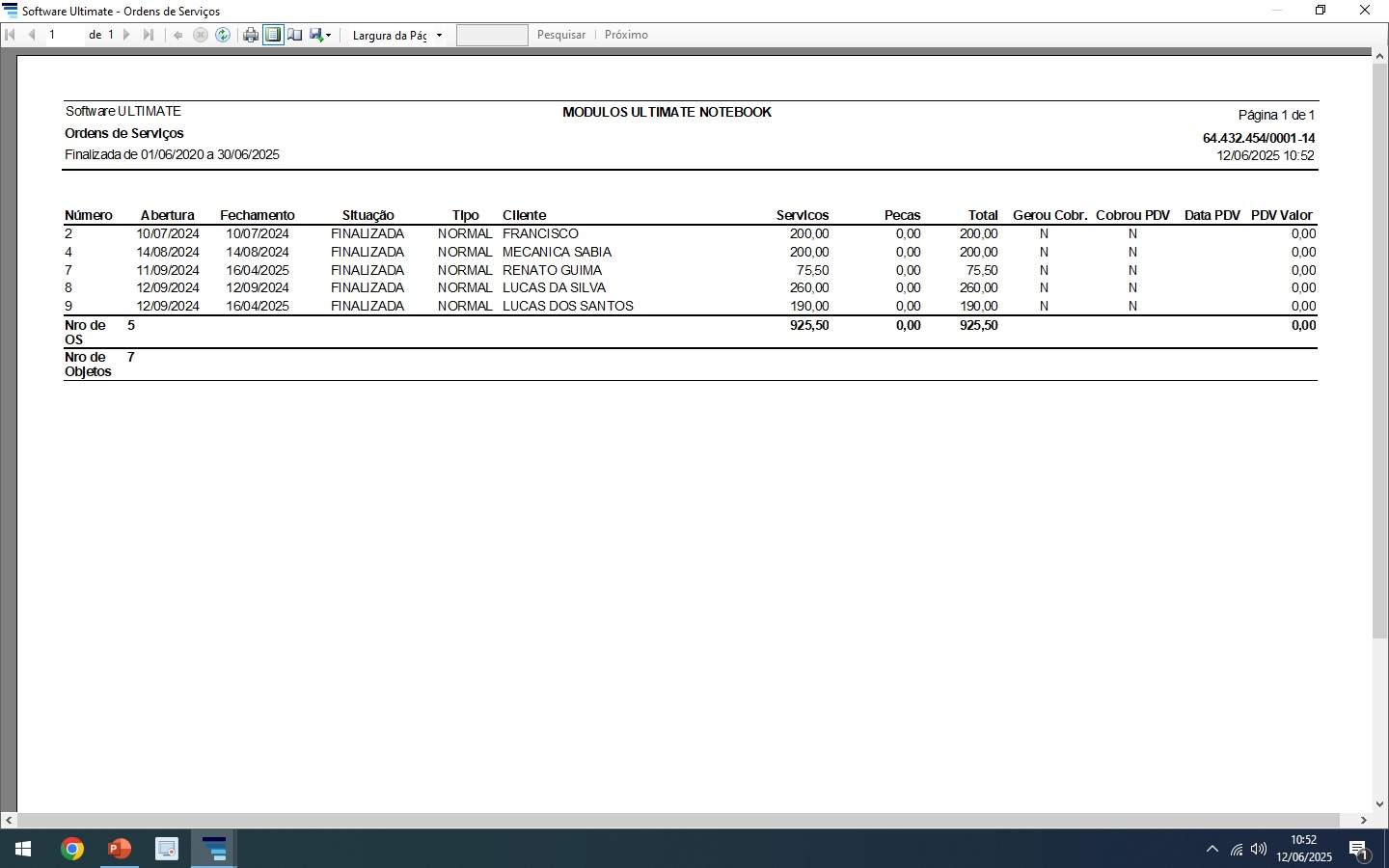
Task: Open page setup
Action: tap(295, 35)
